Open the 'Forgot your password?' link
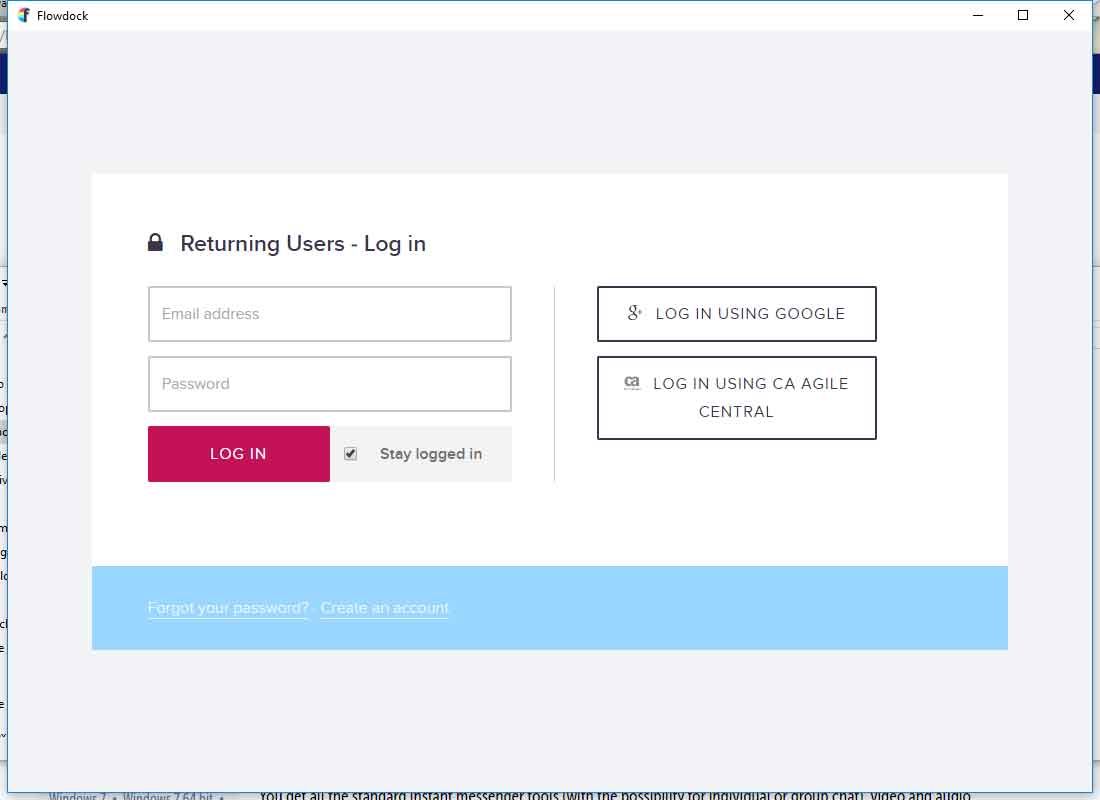This screenshot has width=1100, height=800. point(228,608)
